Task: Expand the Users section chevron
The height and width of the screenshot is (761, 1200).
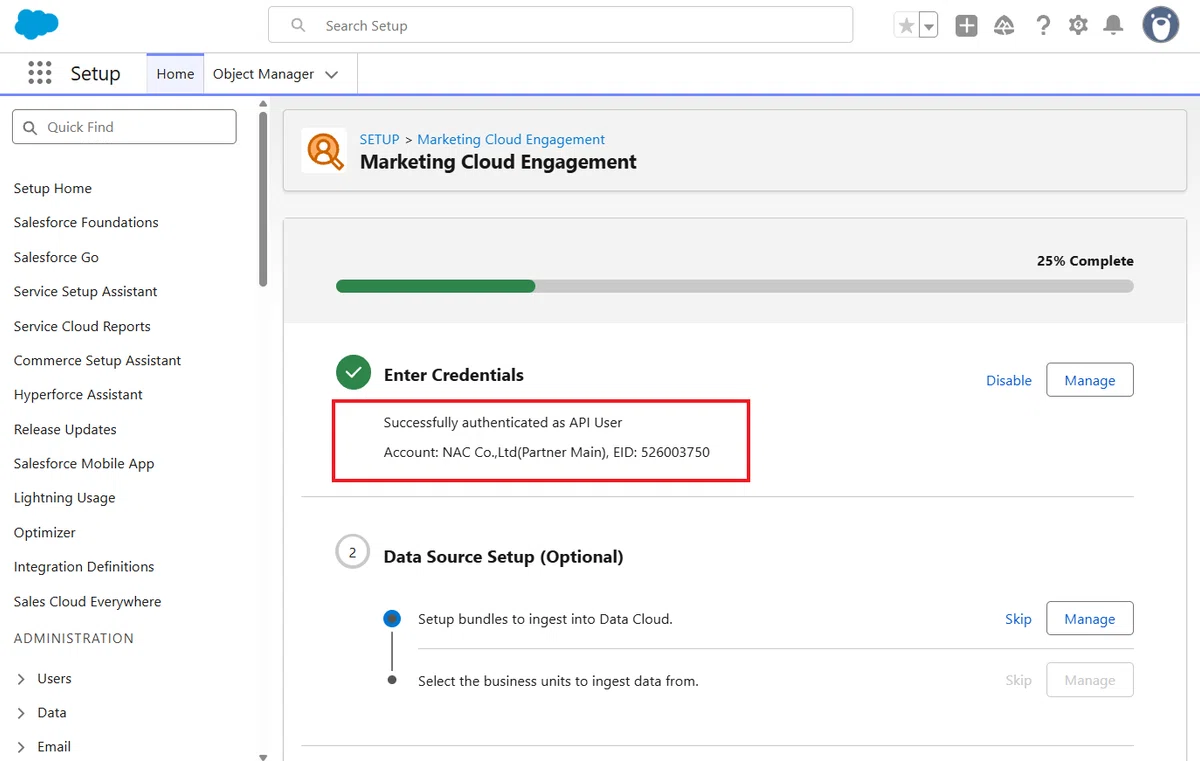Action: 21,679
